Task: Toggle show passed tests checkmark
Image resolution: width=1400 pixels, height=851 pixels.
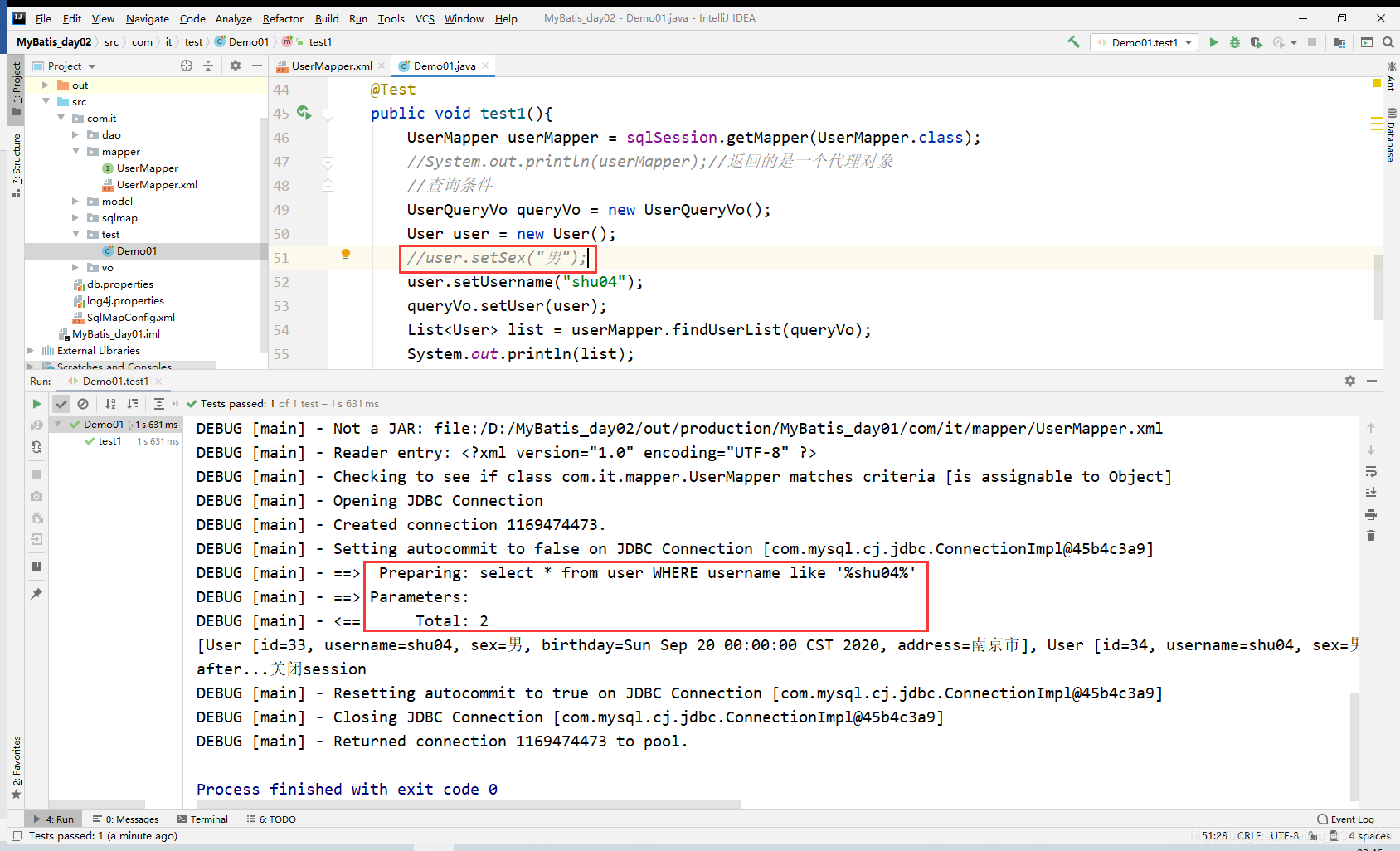Action: [61, 404]
